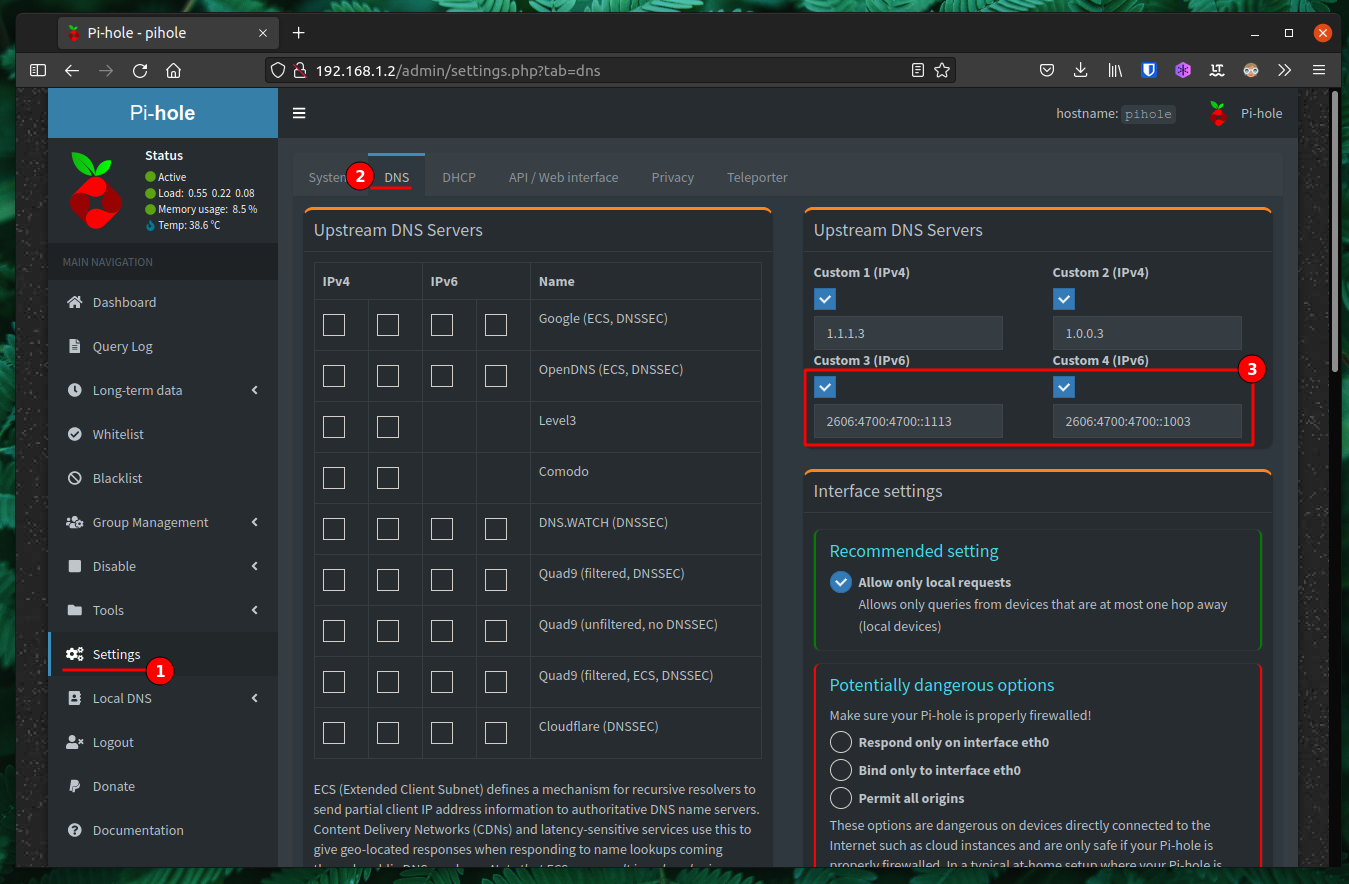Click the Settings gears icon
Viewport: 1349px width, 884px height.
point(74,654)
